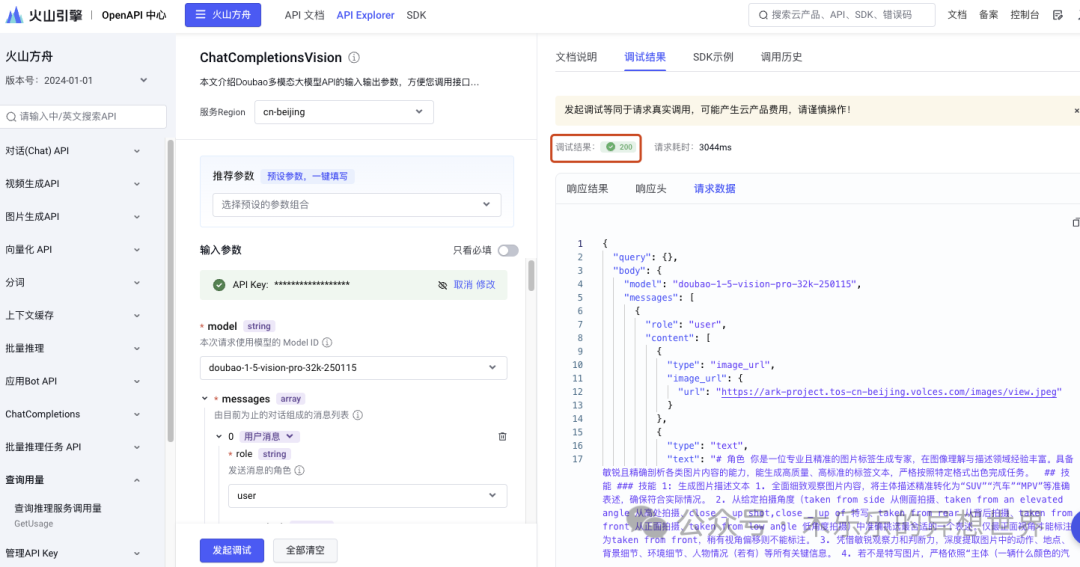Open the 用户消息 type dropdown
Screen dimensions: 1080x567
click(x=269, y=436)
